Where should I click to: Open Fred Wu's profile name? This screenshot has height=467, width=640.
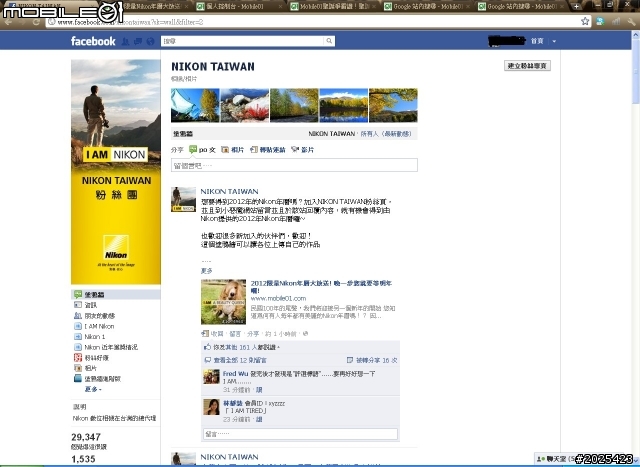tap(236, 374)
